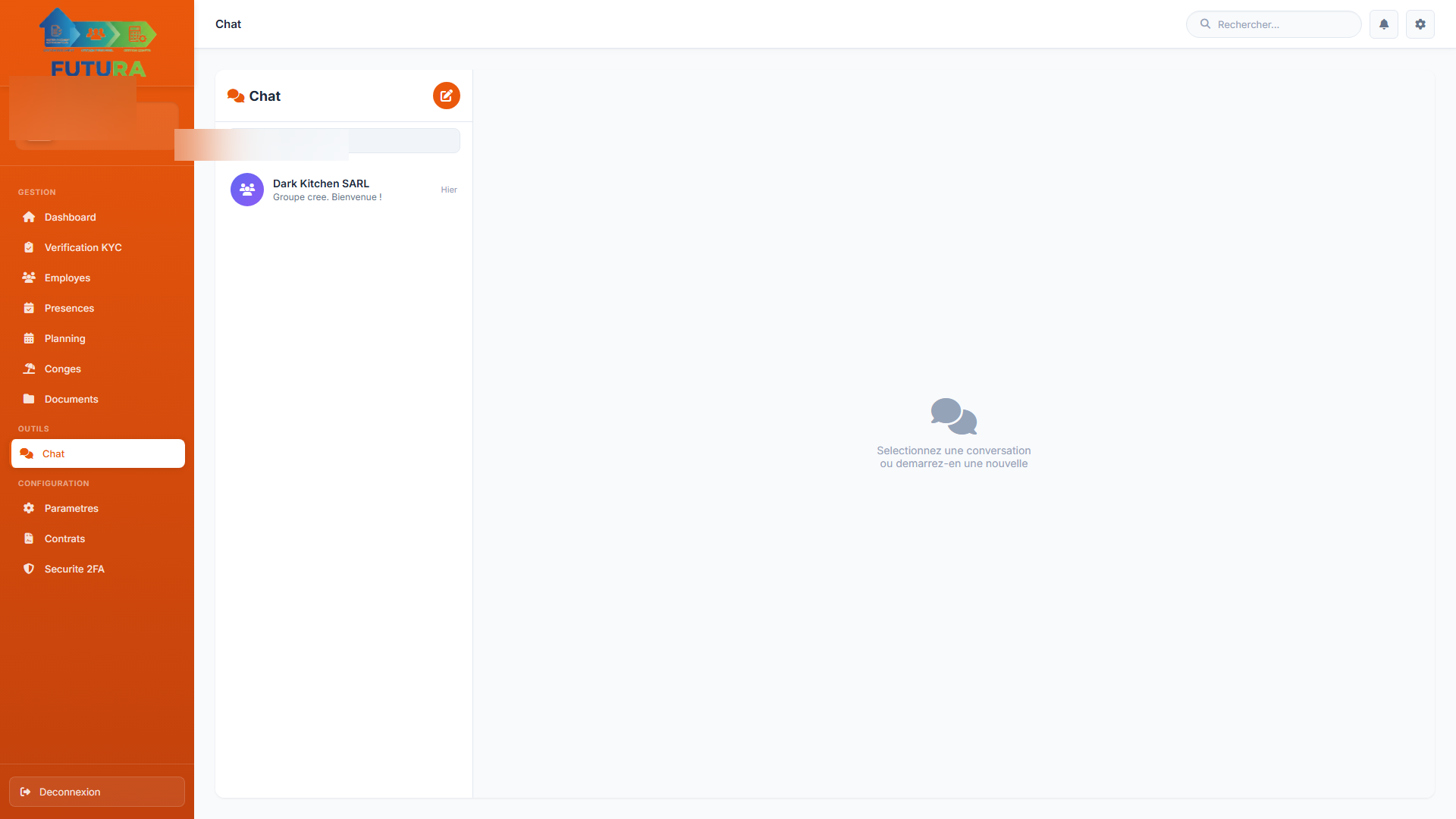Open settings gear in top bar

(x=1420, y=24)
